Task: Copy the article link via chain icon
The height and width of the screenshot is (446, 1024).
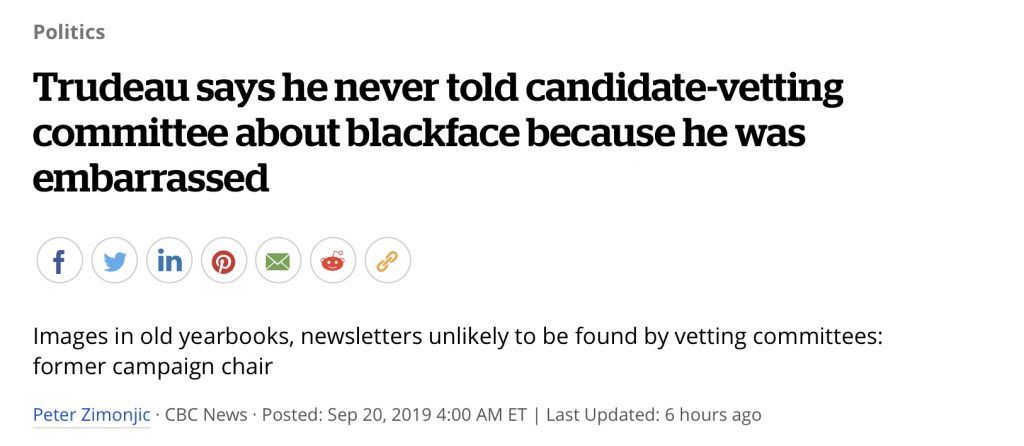Action: [x=387, y=261]
